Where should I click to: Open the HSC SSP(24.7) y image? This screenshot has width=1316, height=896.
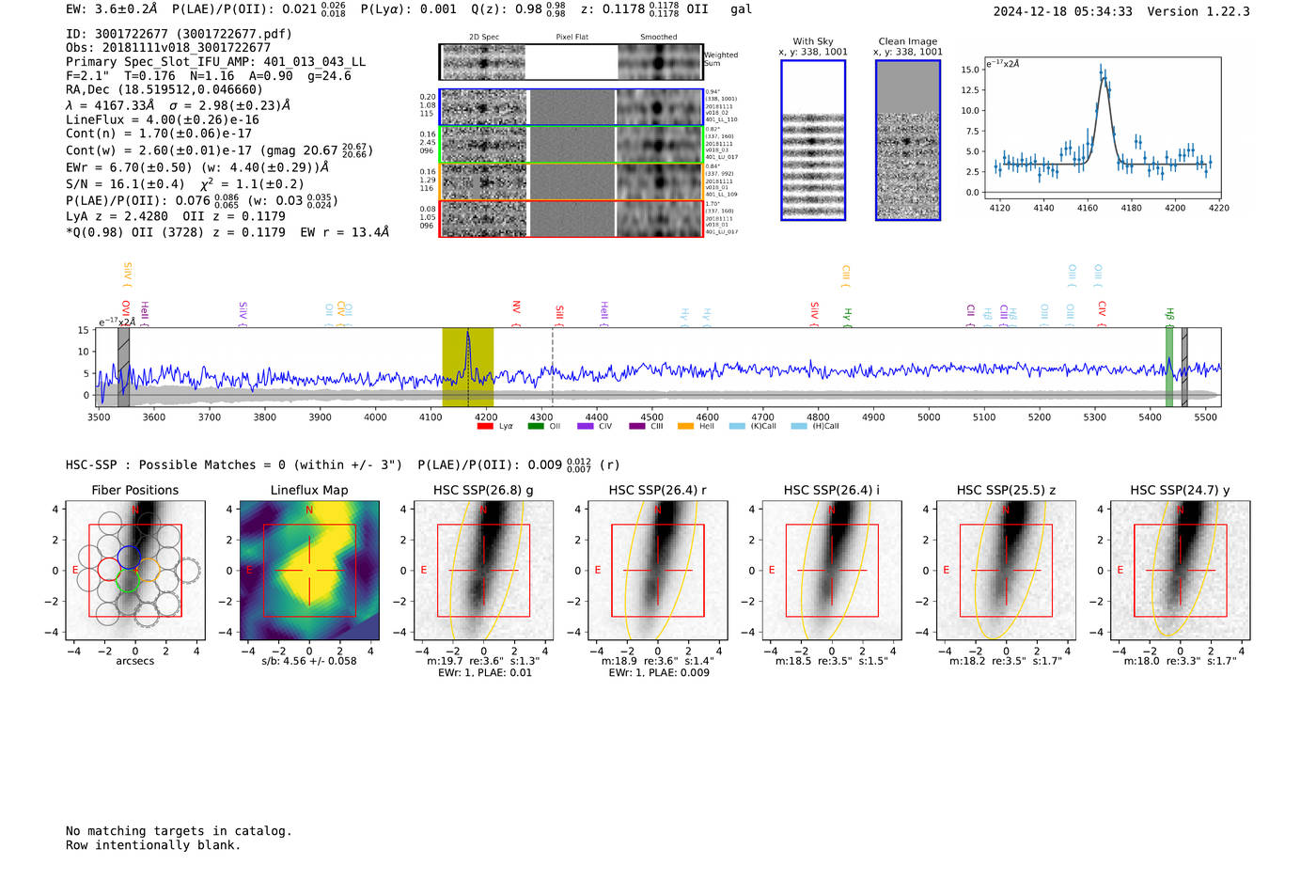click(x=1181, y=570)
